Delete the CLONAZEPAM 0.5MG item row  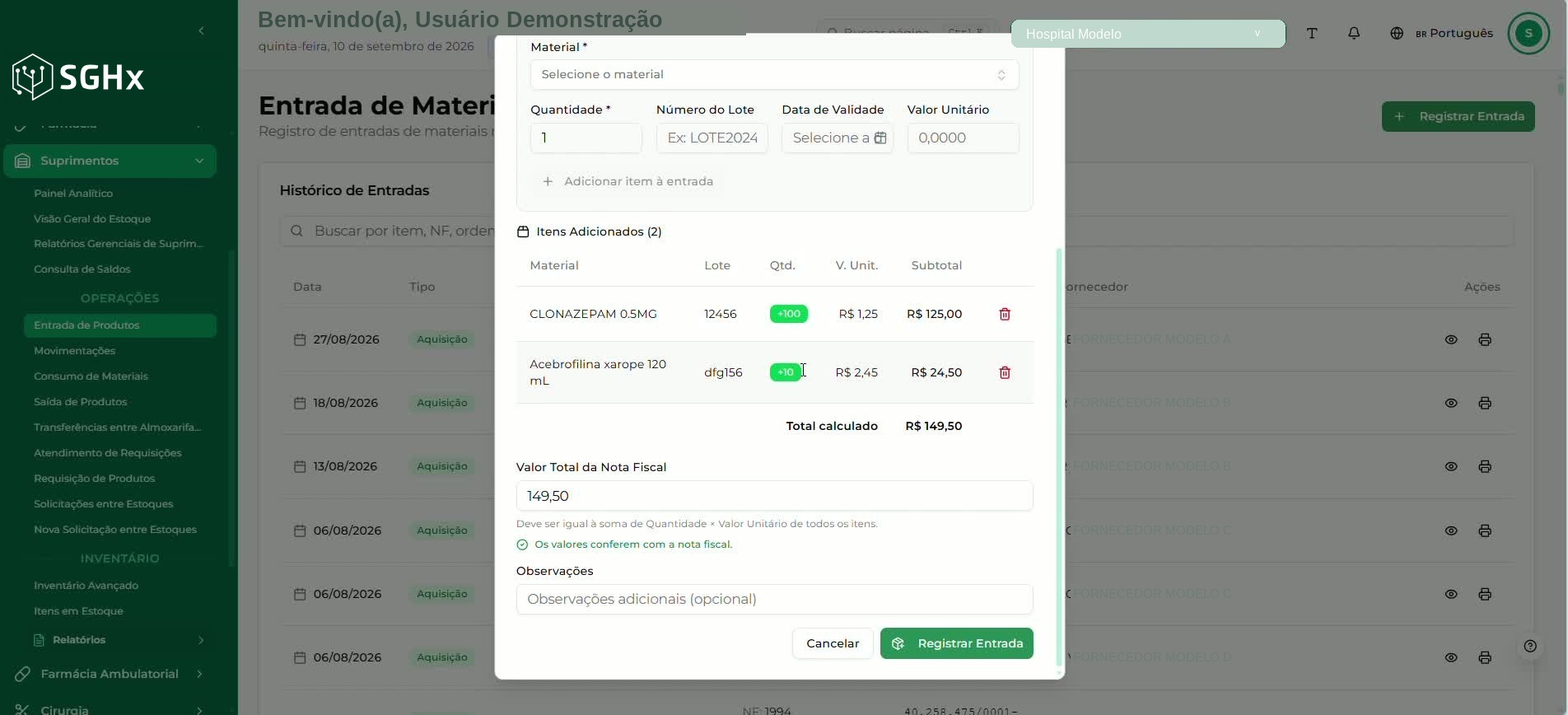click(1005, 314)
